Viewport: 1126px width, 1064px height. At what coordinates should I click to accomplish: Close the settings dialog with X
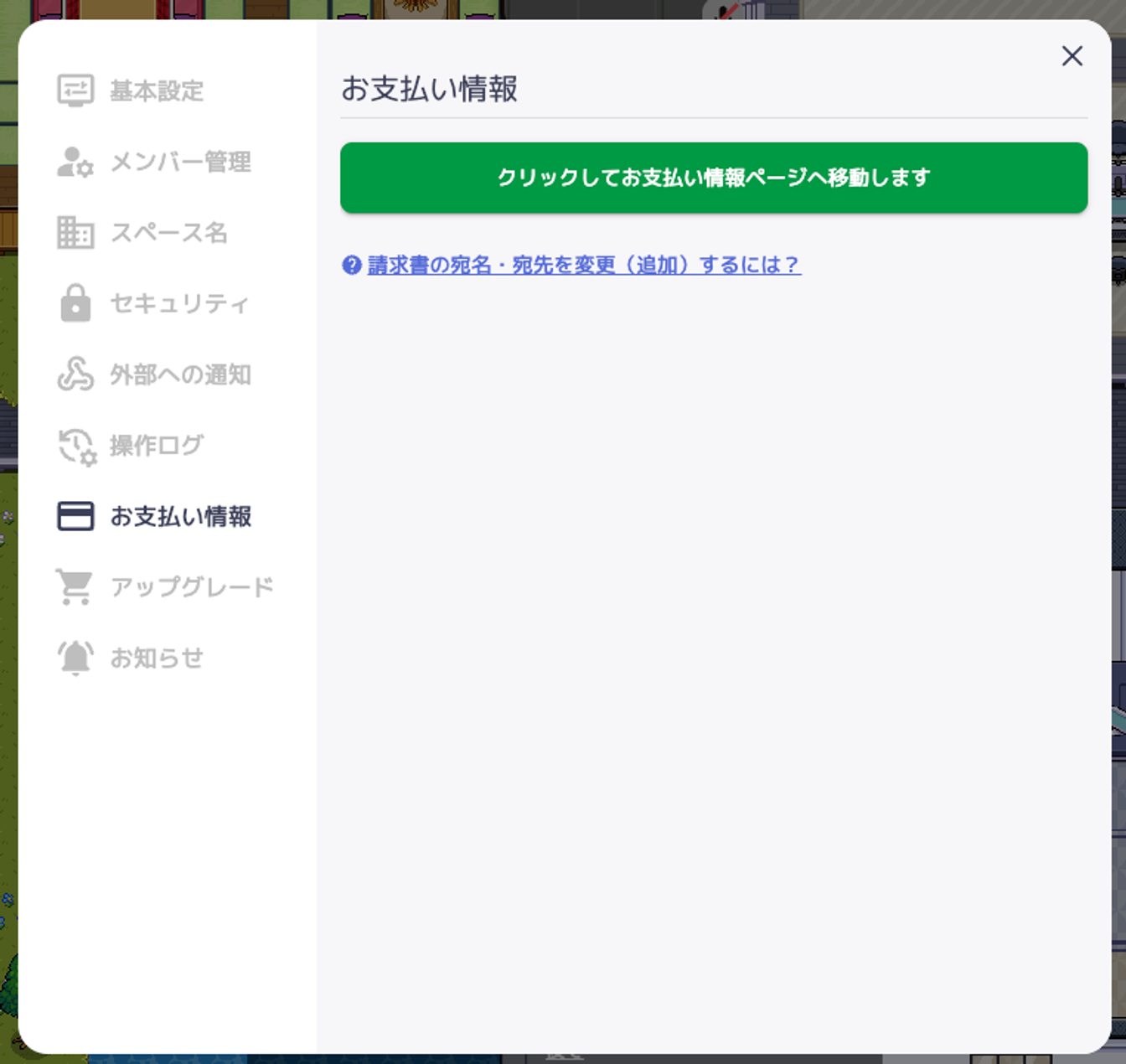1072,56
